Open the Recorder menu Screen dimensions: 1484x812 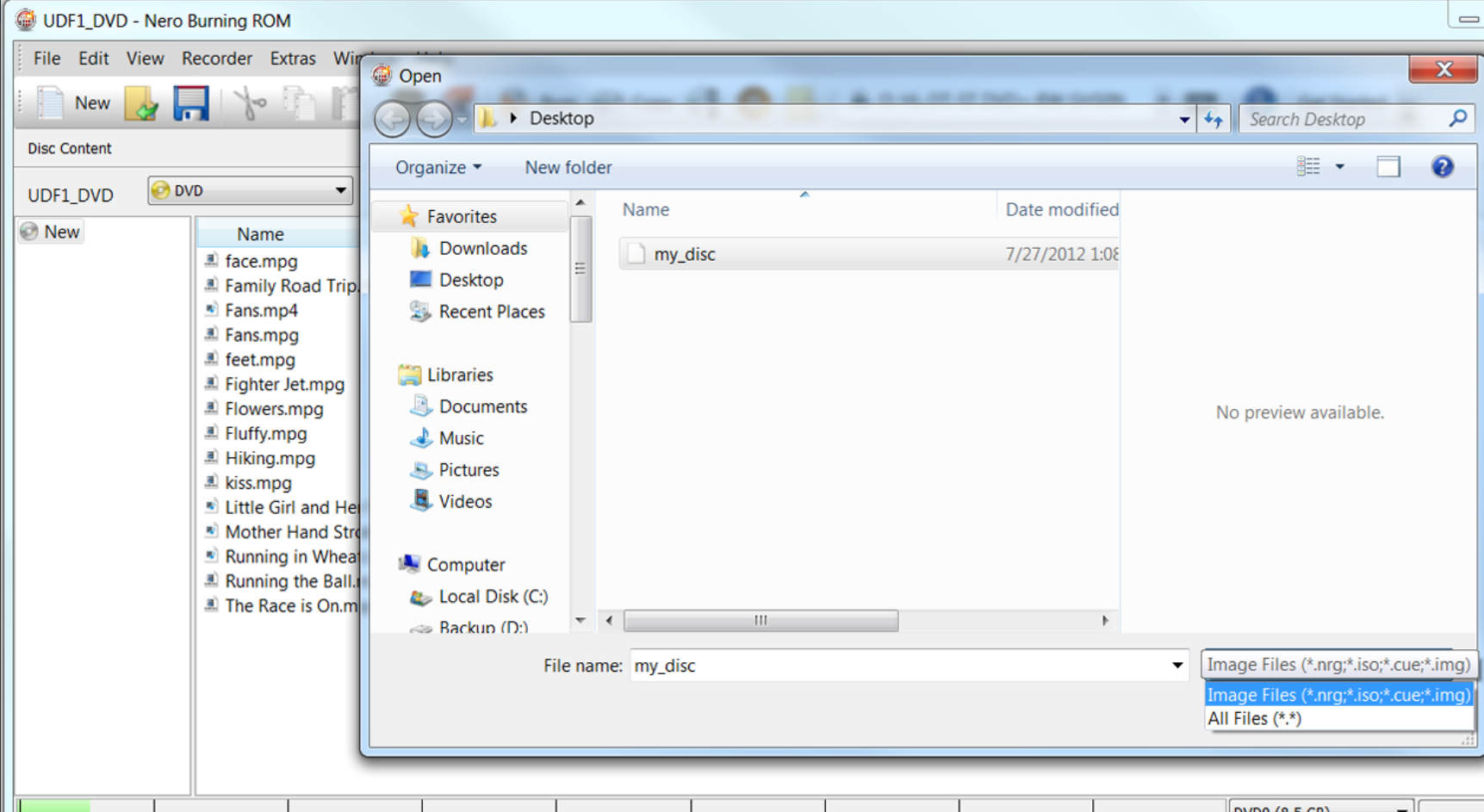click(216, 59)
